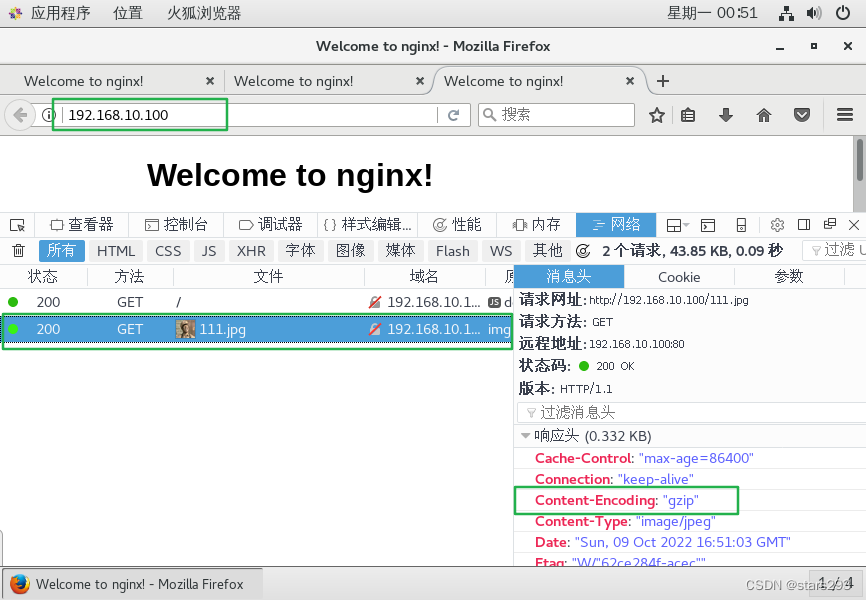Filter requests by XHR

(x=251, y=251)
